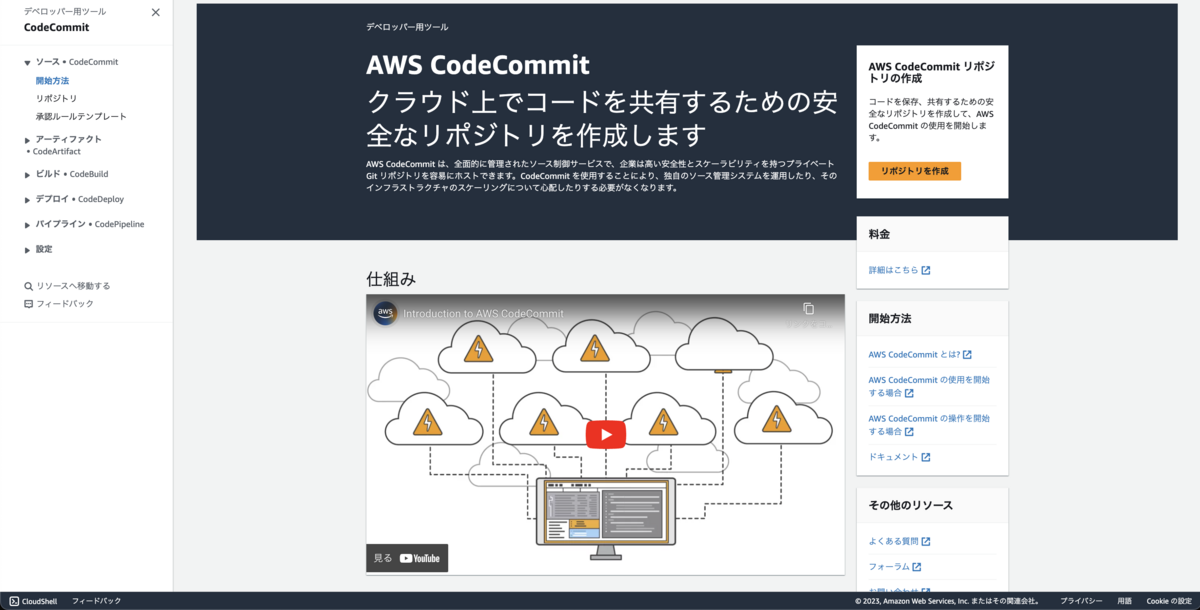The height and width of the screenshot is (610, 1200).
Task: Click the リポジトリを作成 button
Action: coord(914,171)
